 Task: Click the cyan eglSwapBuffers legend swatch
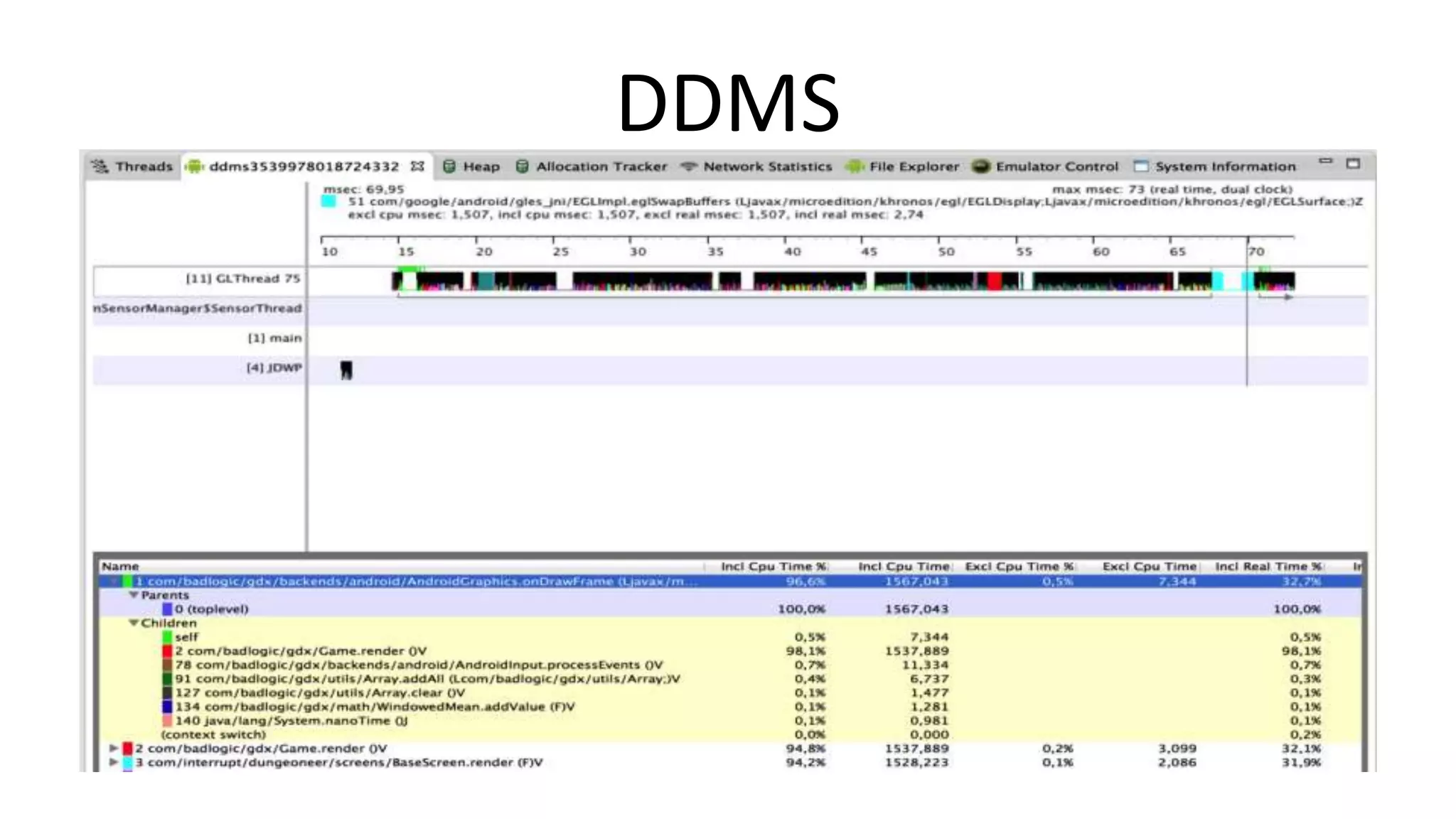328,201
